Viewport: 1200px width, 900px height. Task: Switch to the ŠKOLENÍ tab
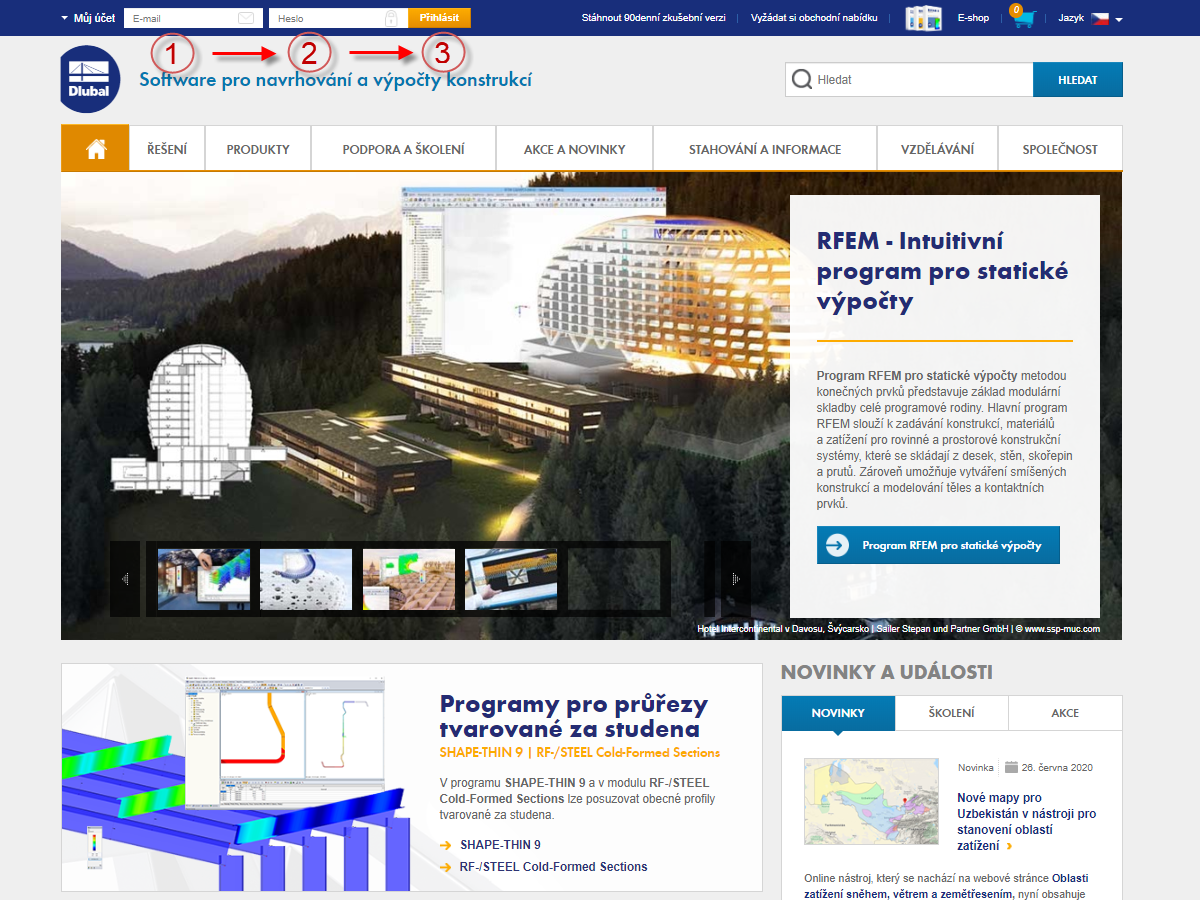click(x=952, y=713)
